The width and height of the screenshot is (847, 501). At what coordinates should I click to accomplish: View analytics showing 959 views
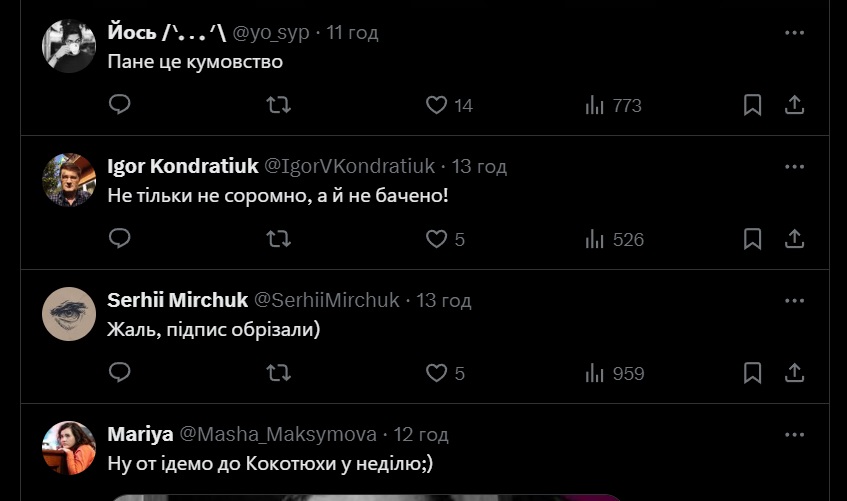615,373
